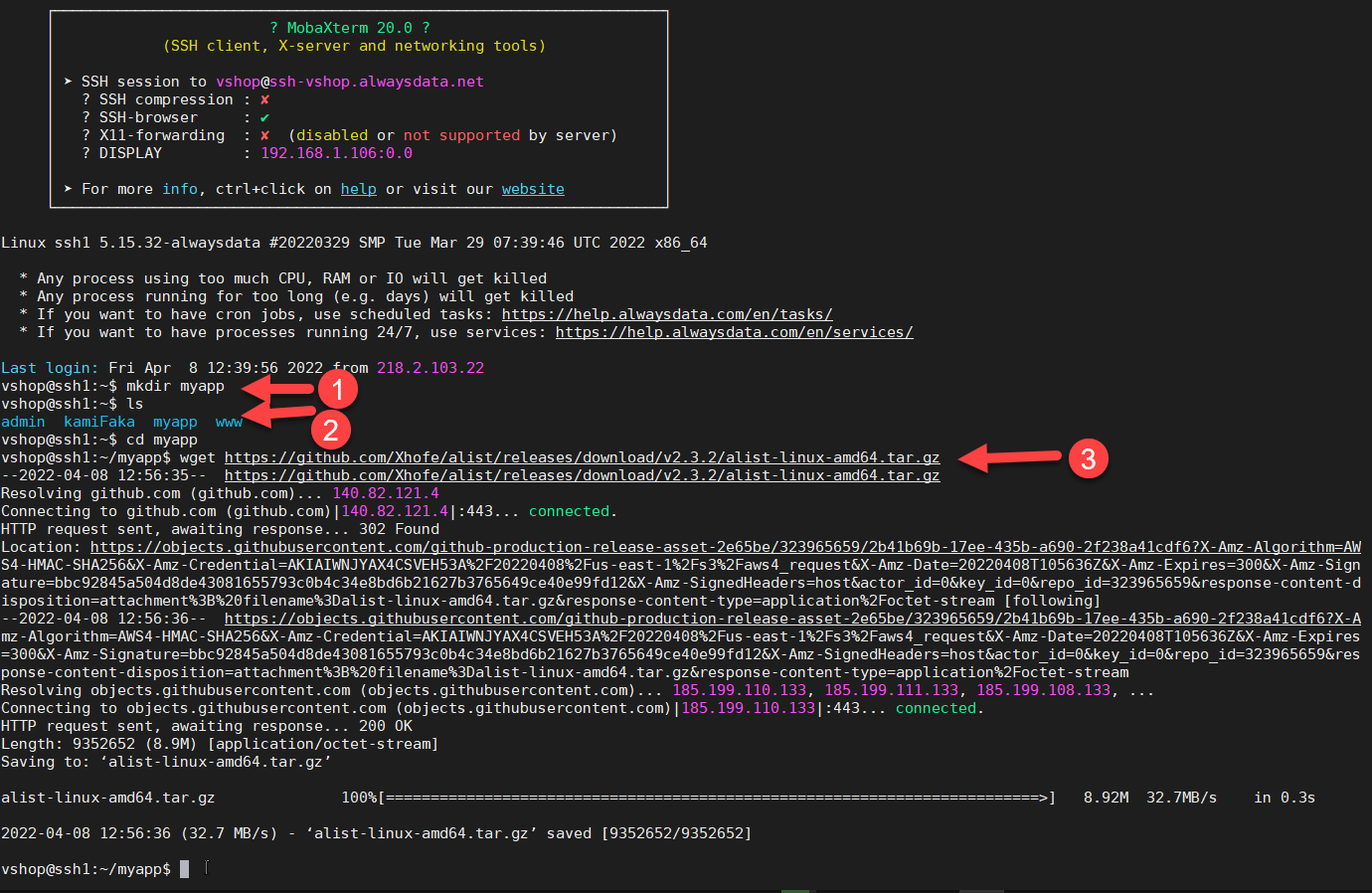
Task: Click the login IP 218.2.103.22
Action: [430, 368]
